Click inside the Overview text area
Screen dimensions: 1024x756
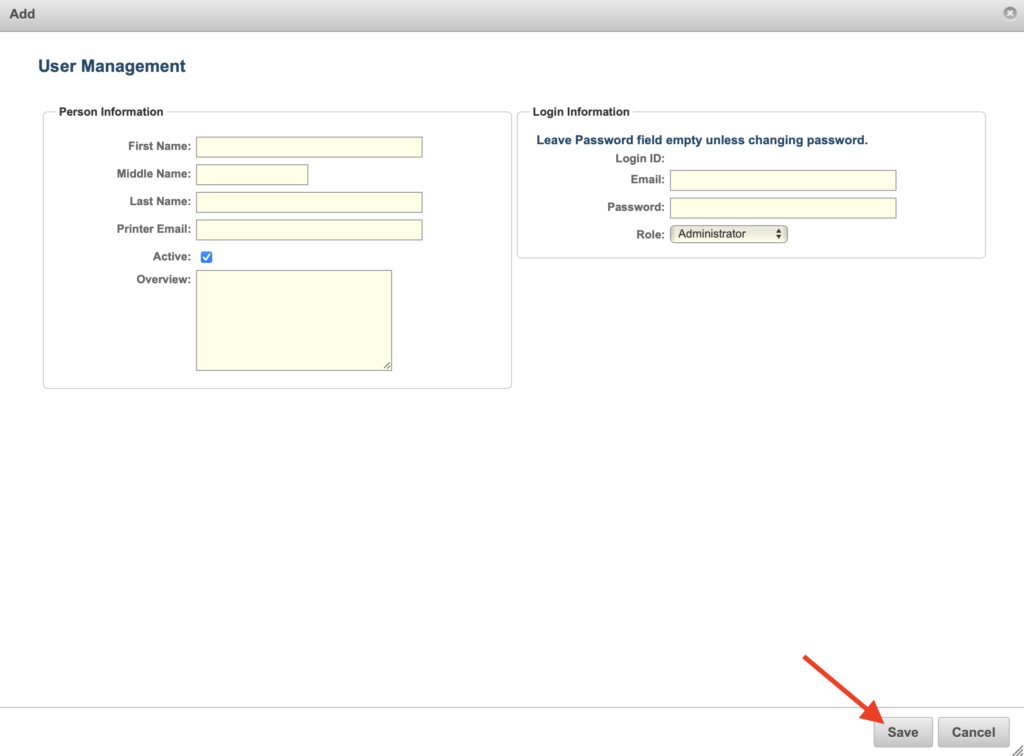point(294,321)
